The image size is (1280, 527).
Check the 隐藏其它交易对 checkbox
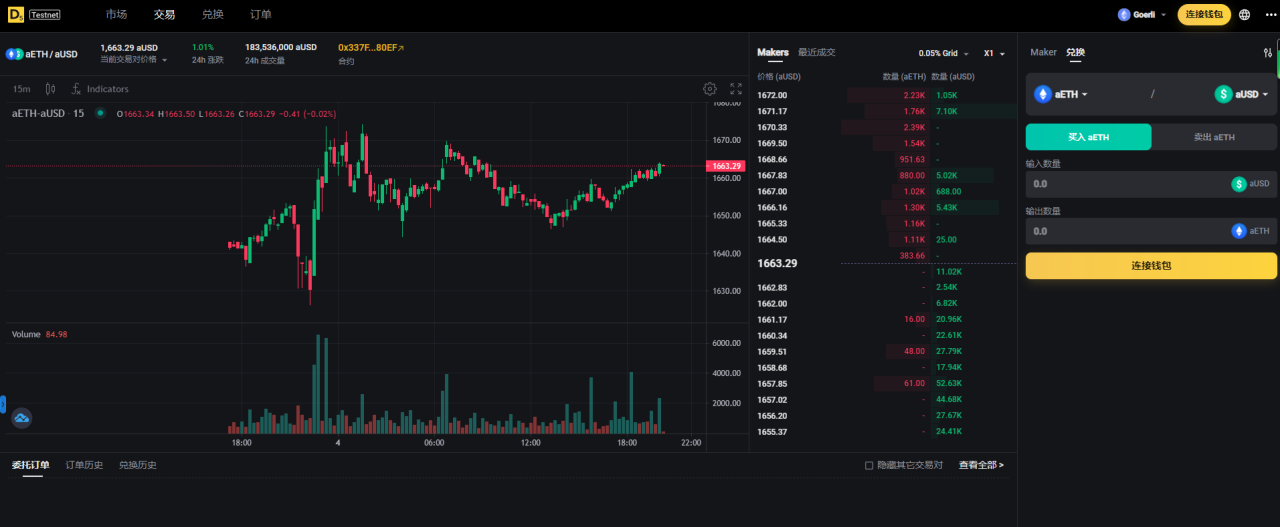(x=869, y=465)
